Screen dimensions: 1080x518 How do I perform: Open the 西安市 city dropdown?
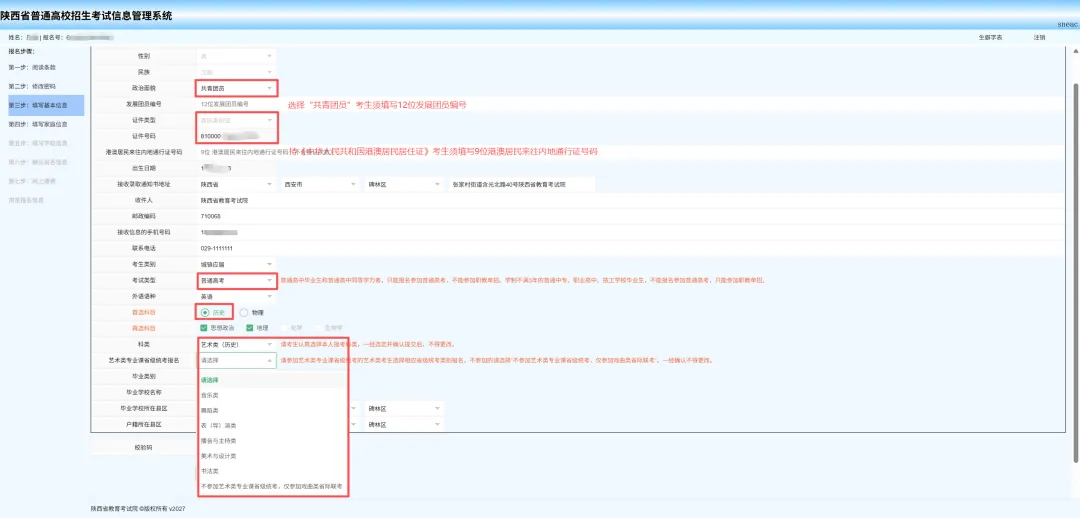[320, 185]
